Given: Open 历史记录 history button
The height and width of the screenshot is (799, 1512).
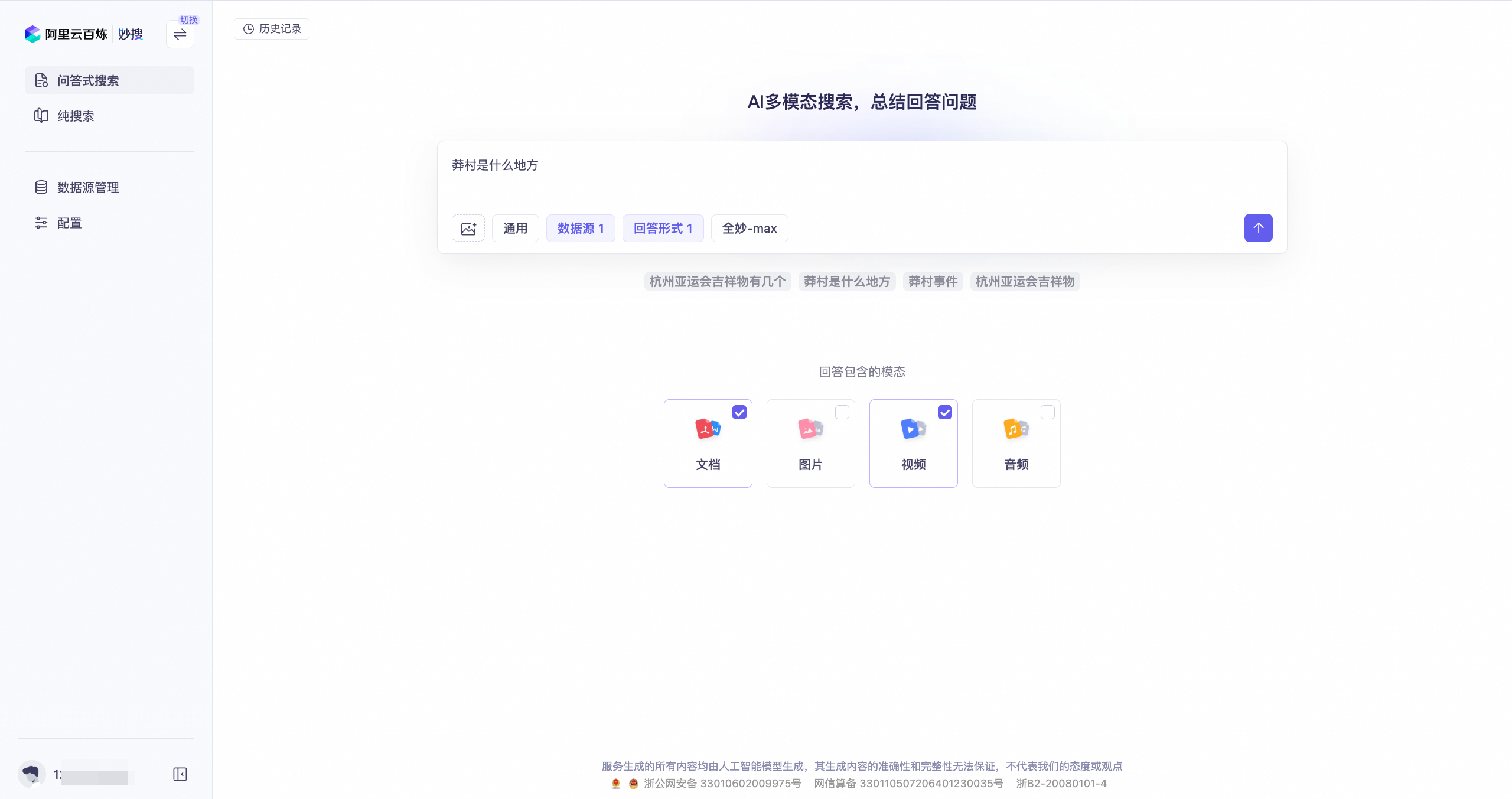Looking at the screenshot, I should (x=272, y=29).
